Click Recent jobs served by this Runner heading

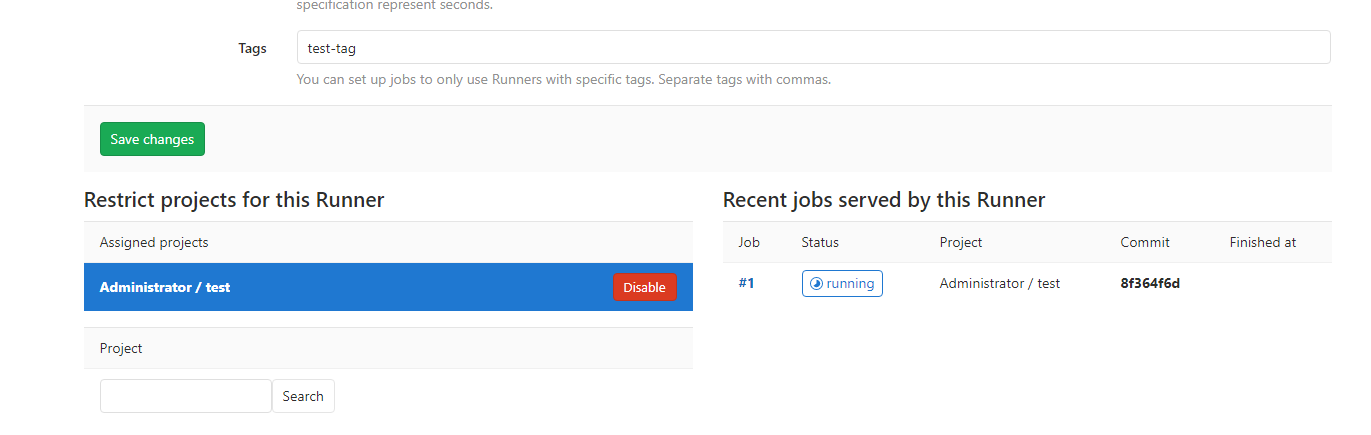tap(883, 200)
